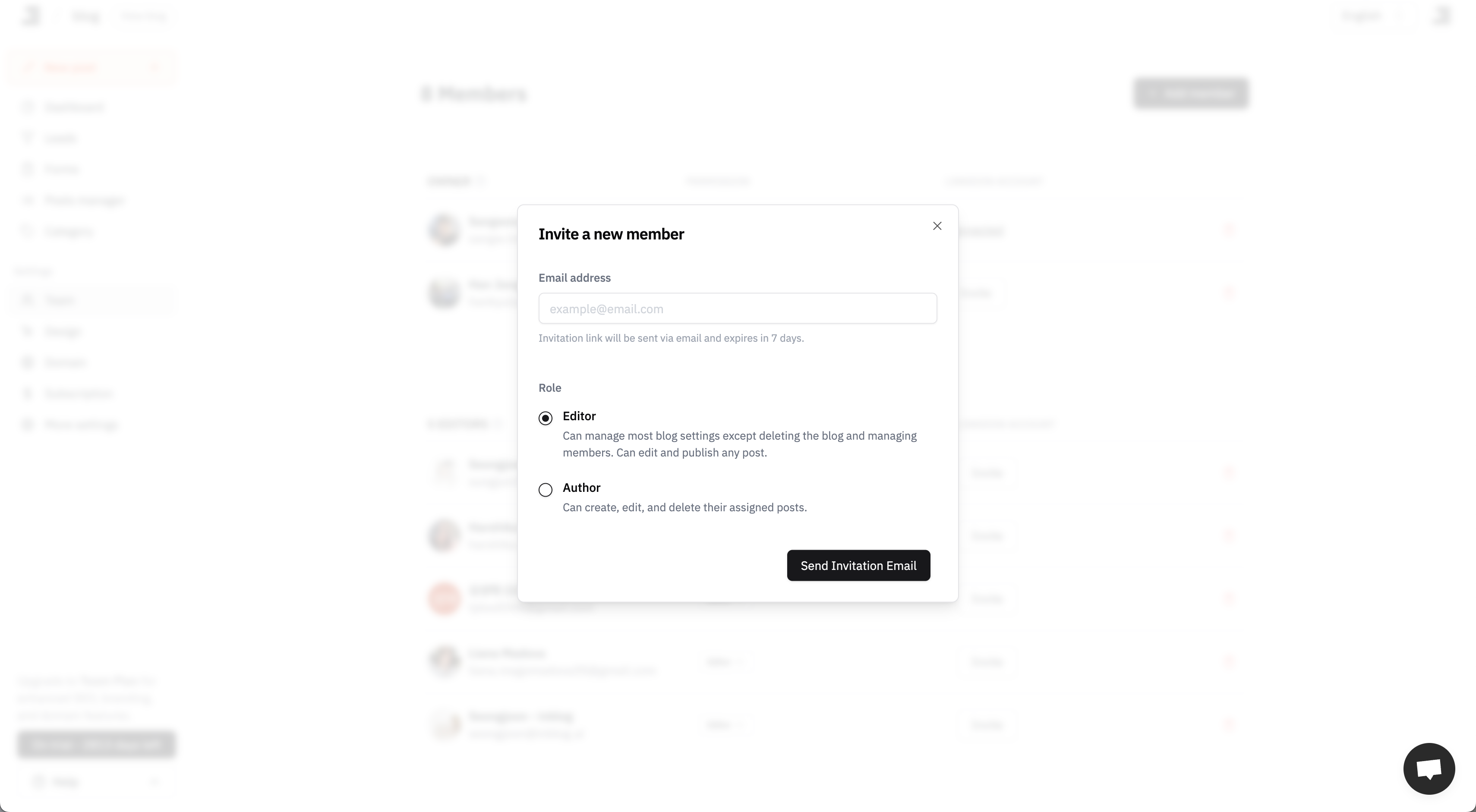Focus the Email address input field
Viewport: 1476px width, 812px height.
pos(738,308)
